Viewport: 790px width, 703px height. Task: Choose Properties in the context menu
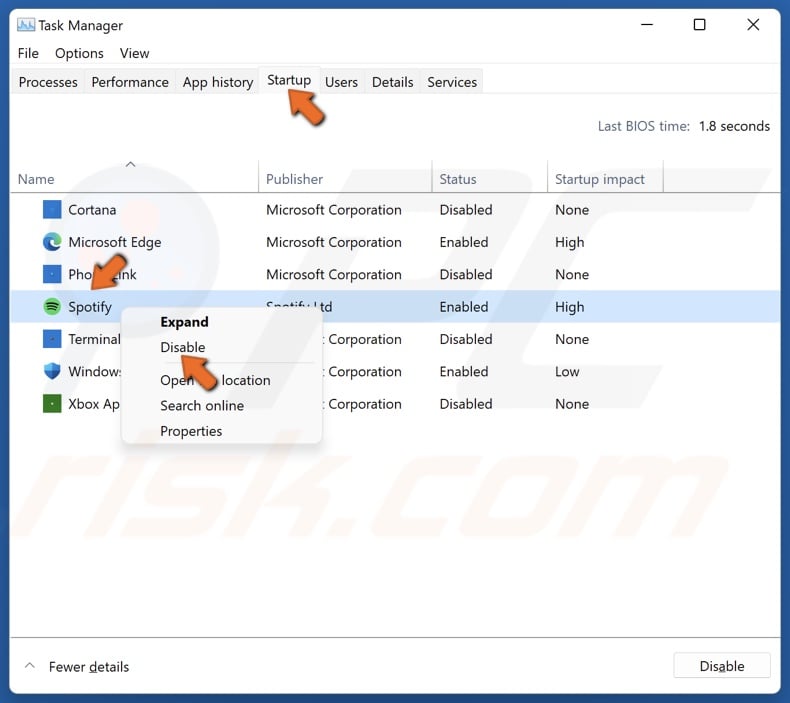tap(190, 431)
